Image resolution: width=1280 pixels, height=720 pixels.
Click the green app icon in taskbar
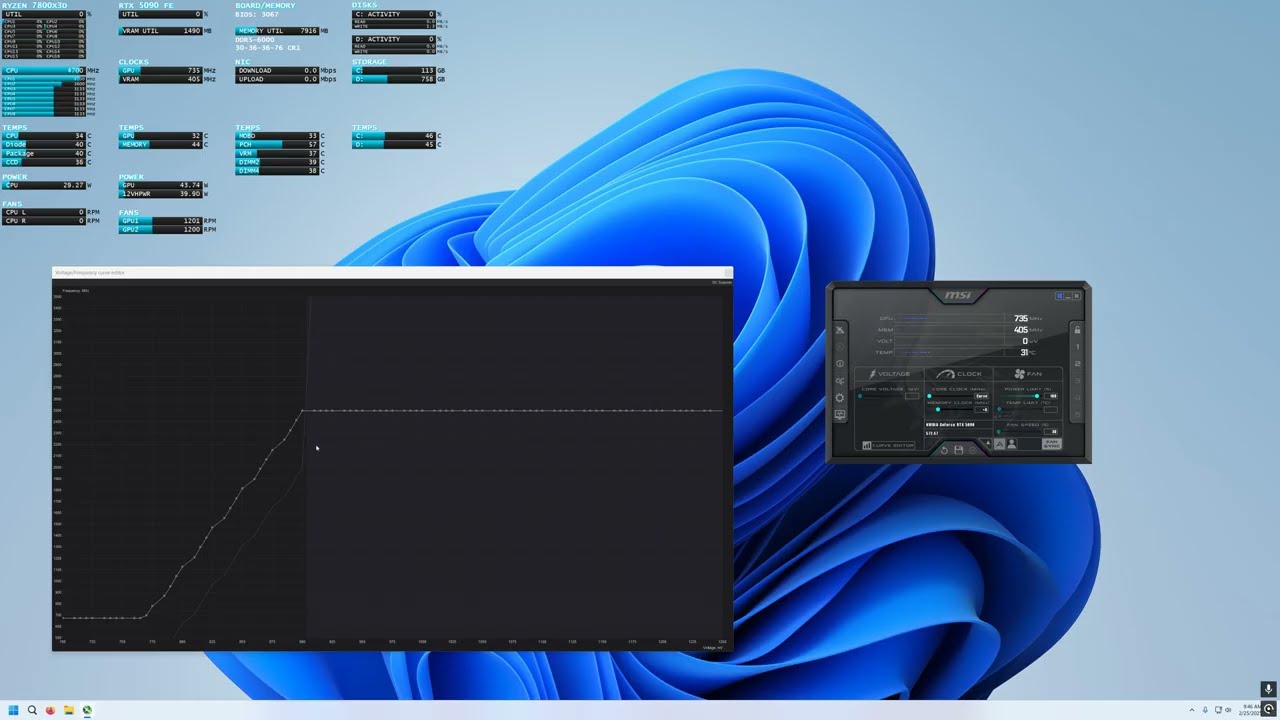pos(87,710)
